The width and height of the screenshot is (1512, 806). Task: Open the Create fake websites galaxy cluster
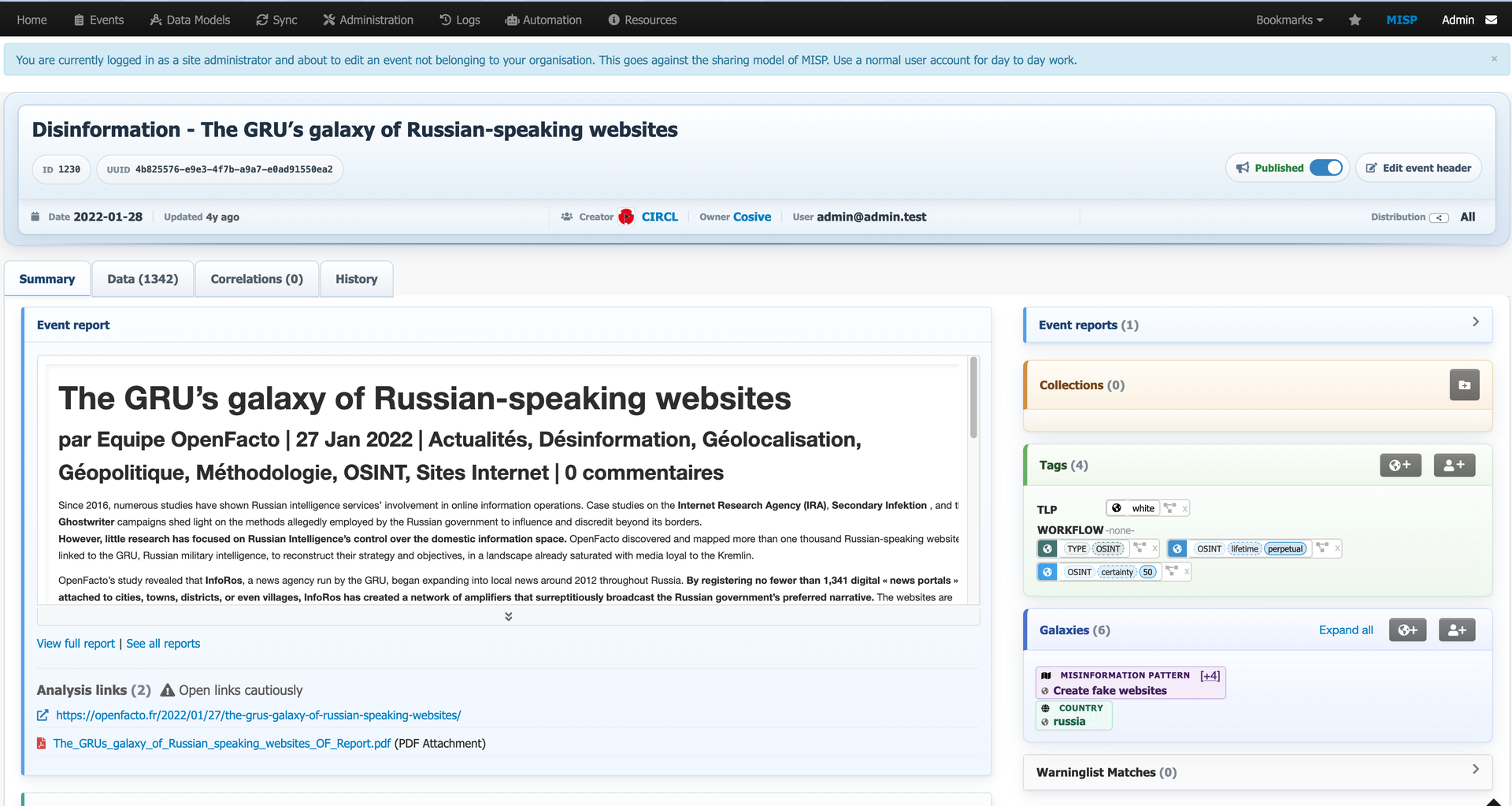pos(1110,691)
